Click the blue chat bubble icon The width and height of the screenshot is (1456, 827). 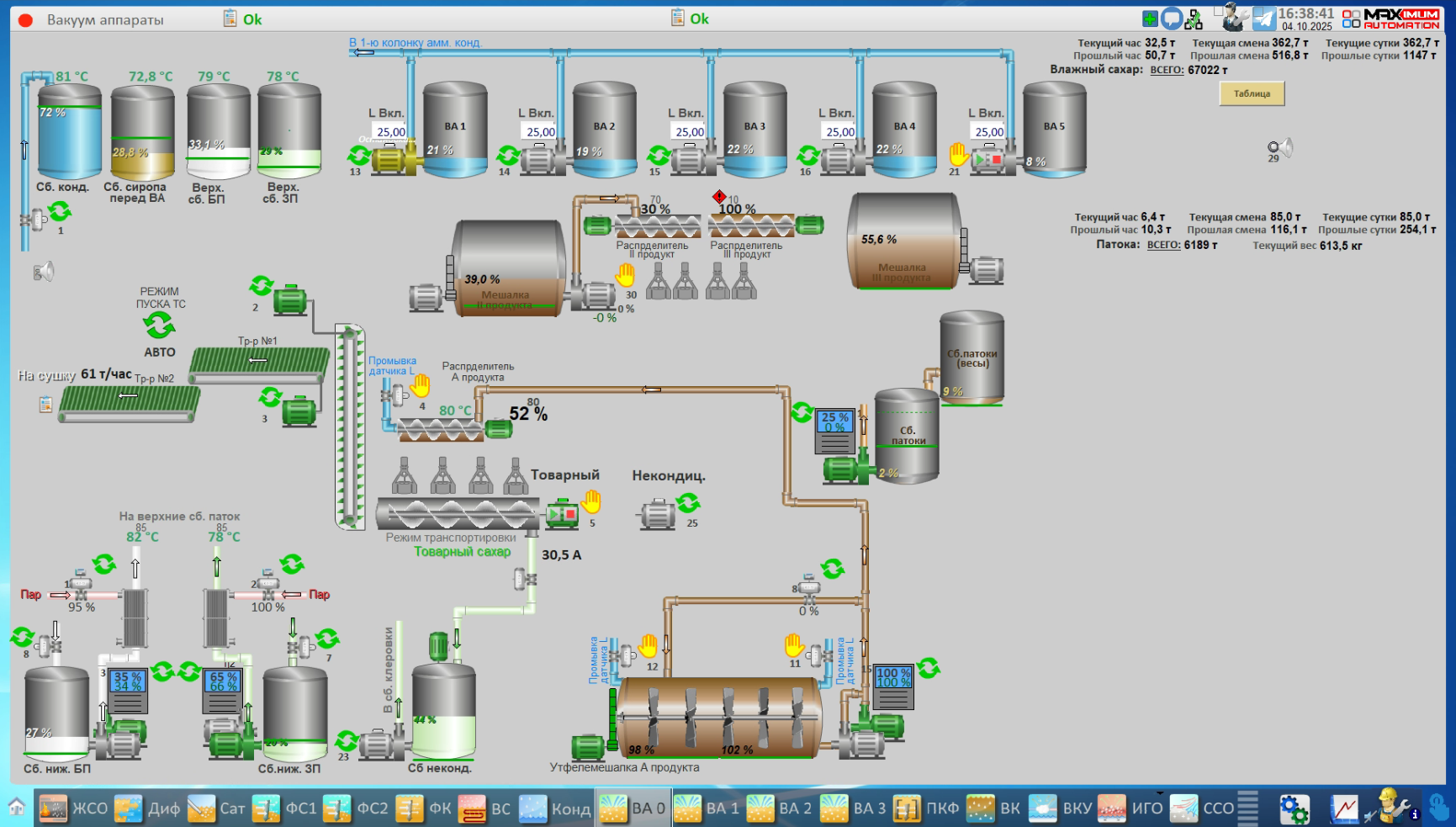pyautogui.click(x=1172, y=19)
